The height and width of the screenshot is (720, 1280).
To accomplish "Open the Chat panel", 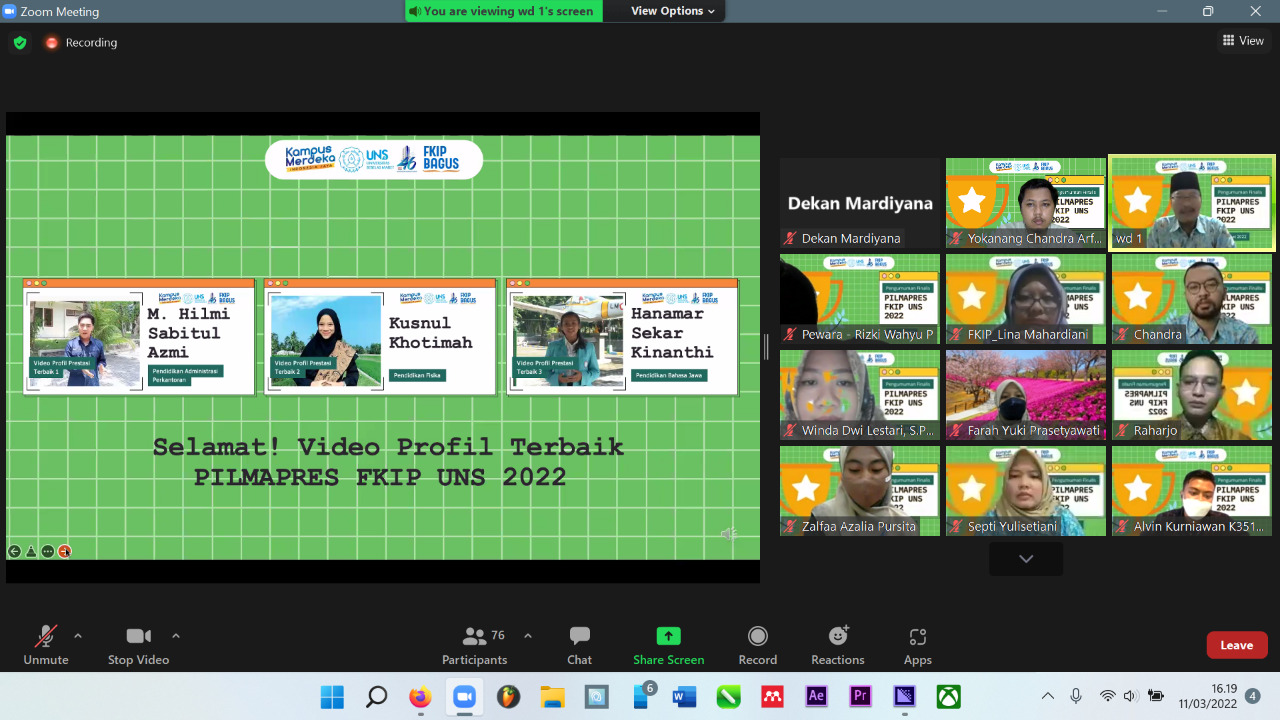I will point(579,645).
